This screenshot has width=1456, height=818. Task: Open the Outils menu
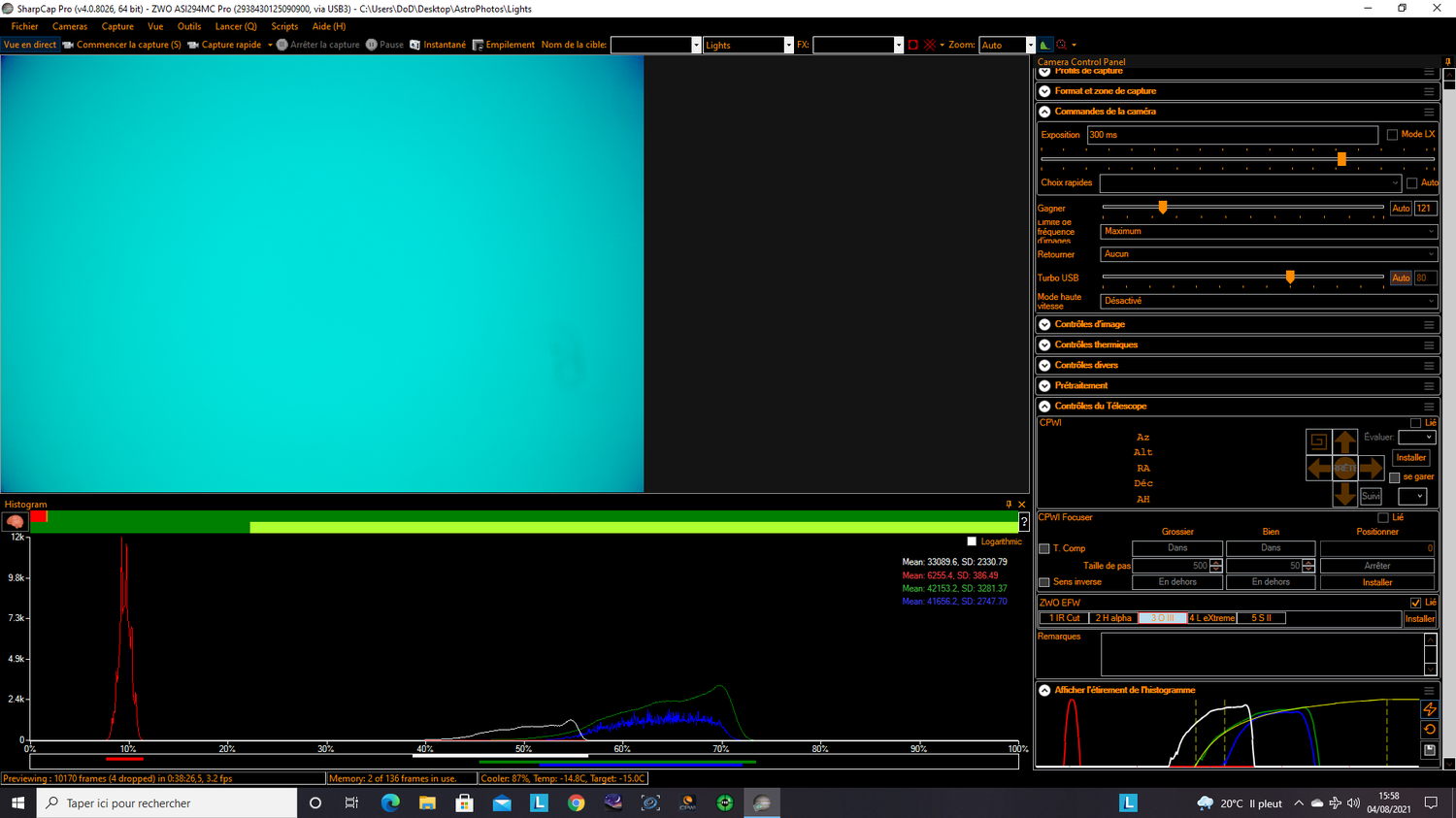pyautogui.click(x=188, y=26)
